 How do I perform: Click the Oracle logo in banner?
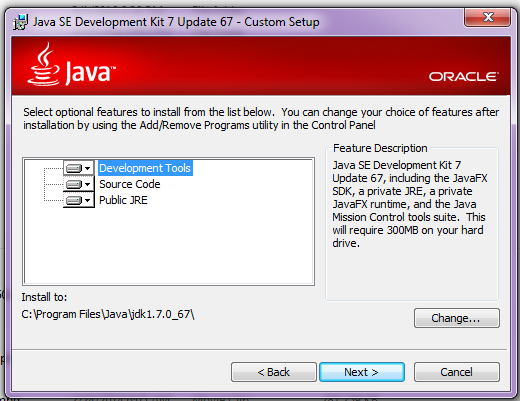coord(464,76)
